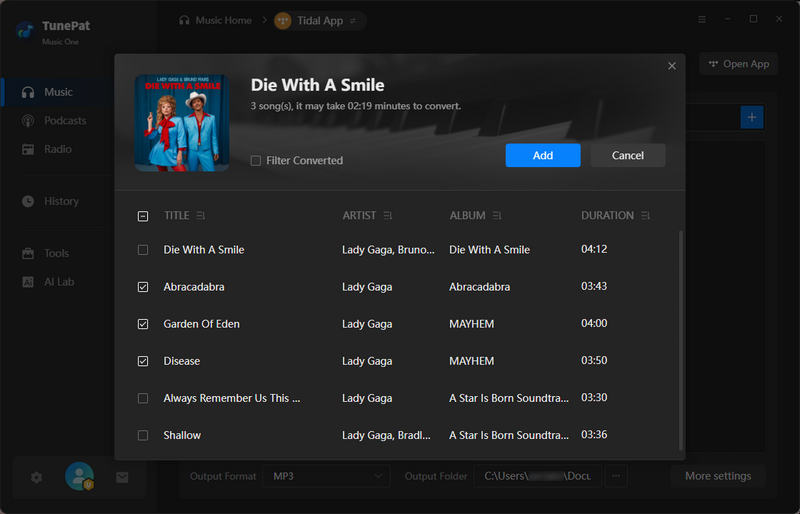Enable the Filter Converted checkbox
Image resolution: width=800 pixels, height=514 pixels.
pyautogui.click(x=256, y=161)
